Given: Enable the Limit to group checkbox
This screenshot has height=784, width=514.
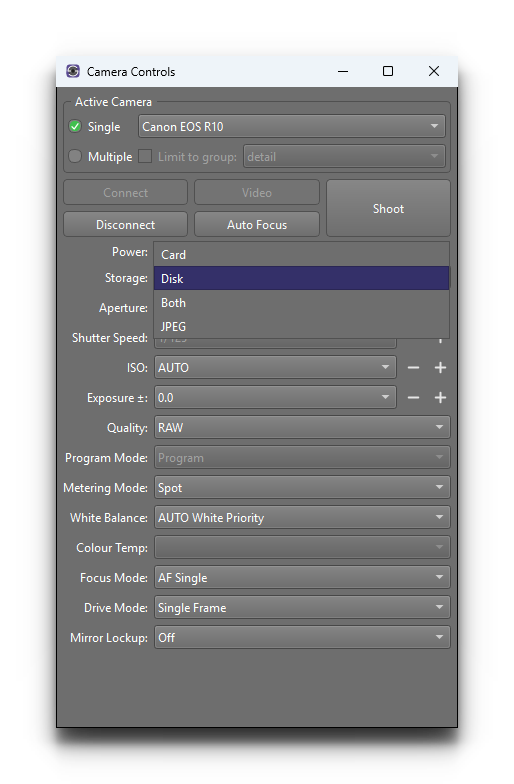Looking at the screenshot, I should click(x=145, y=156).
